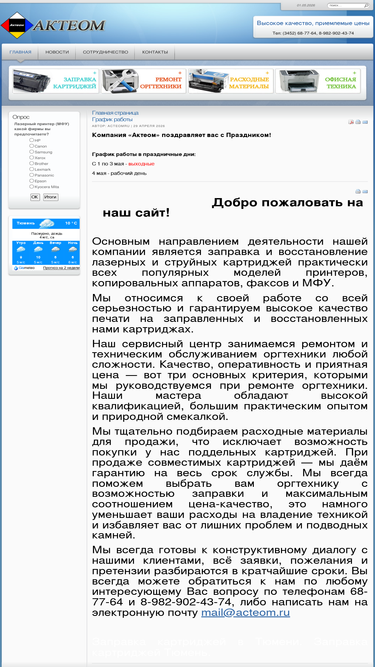Go to КОНТАКТЫ menu item
The width and height of the screenshot is (375, 667).
[155, 52]
